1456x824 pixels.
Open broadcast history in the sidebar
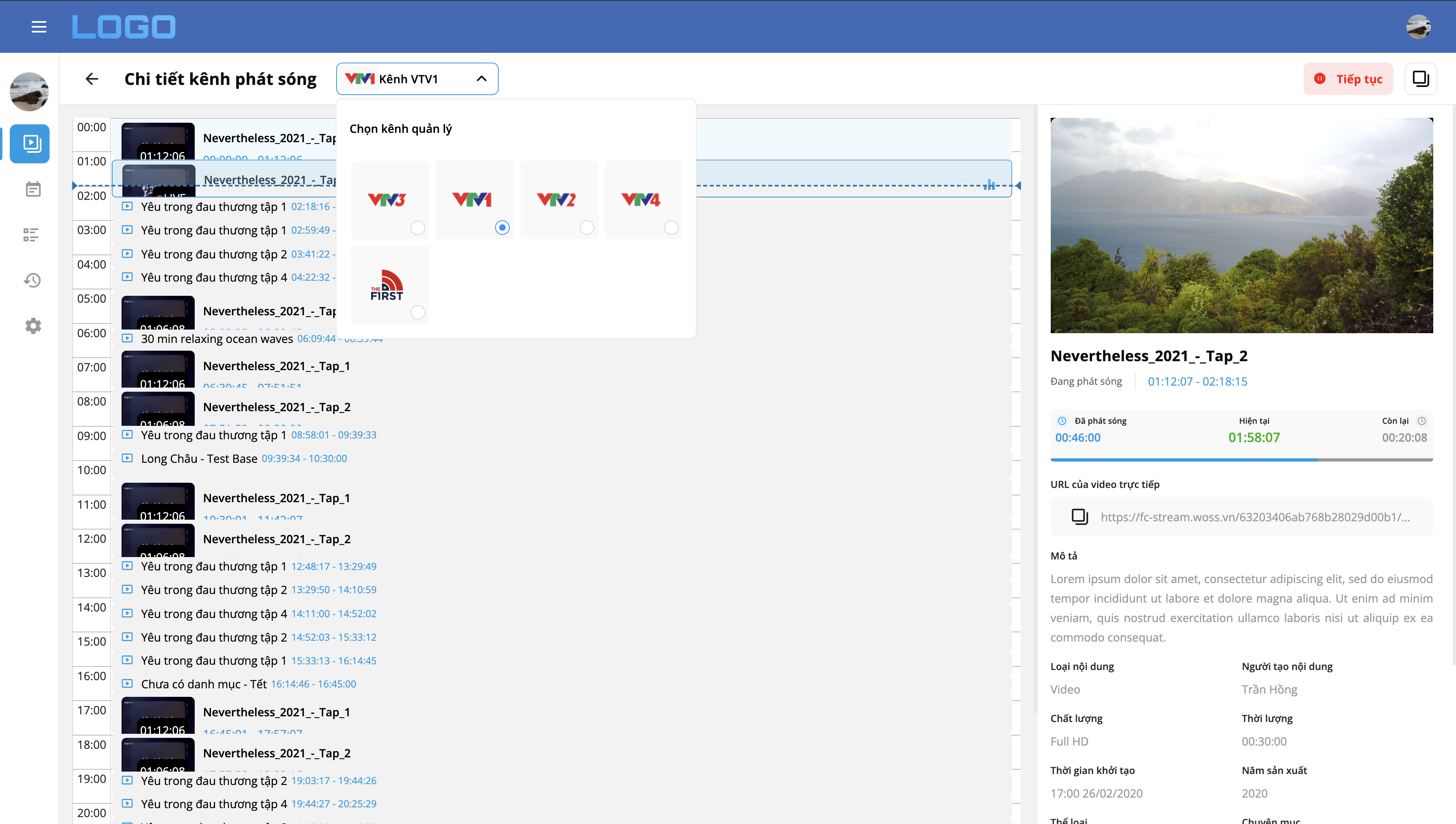(32, 280)
